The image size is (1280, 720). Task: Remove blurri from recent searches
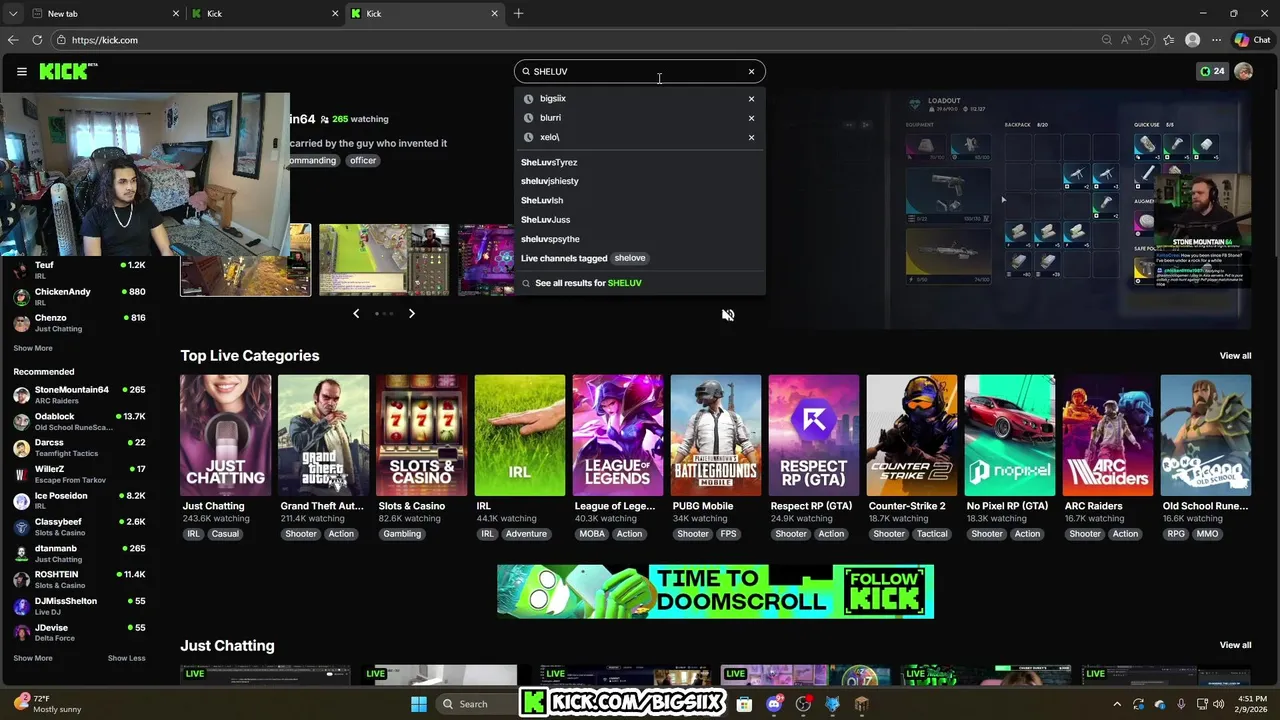751,118
